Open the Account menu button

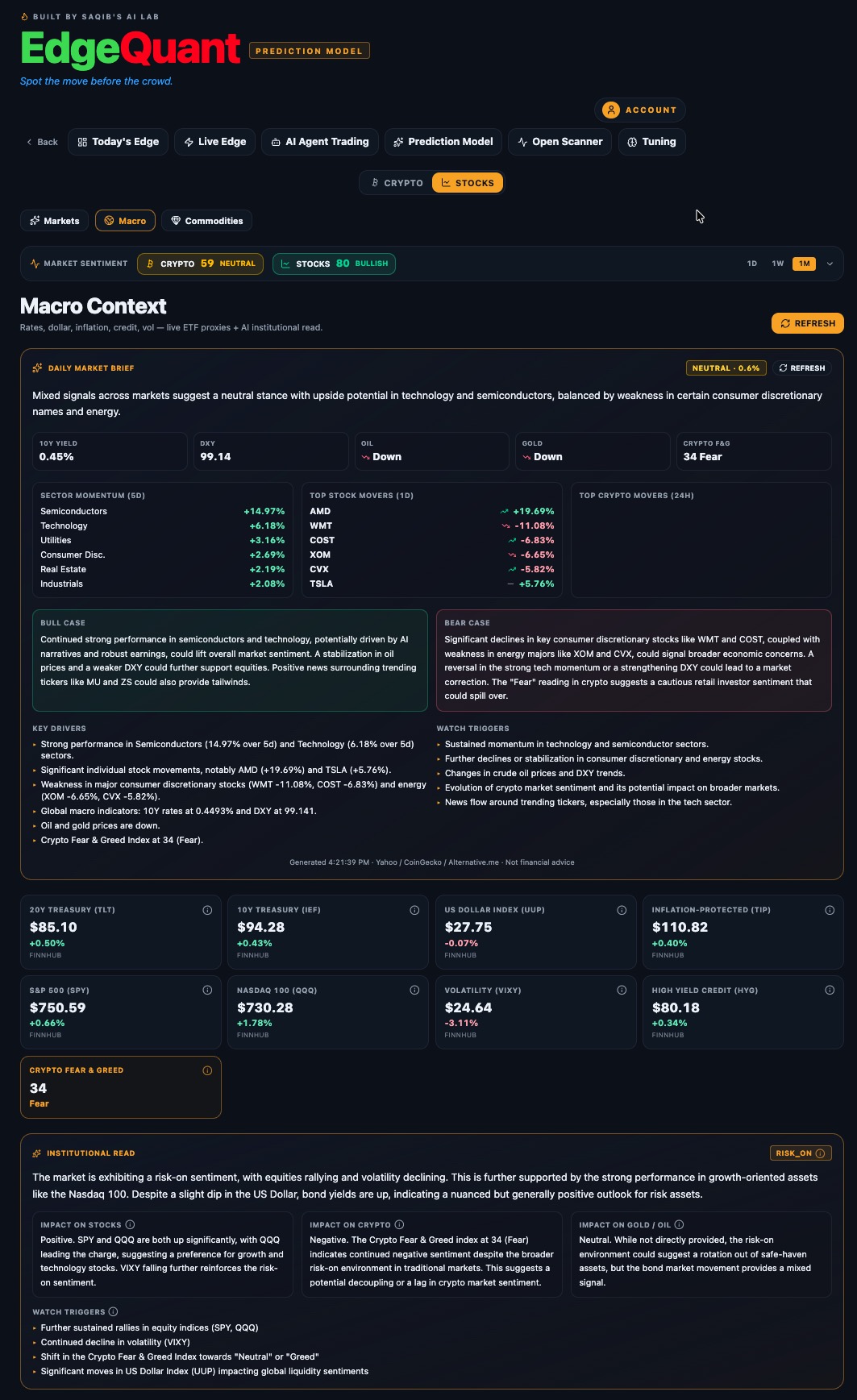[640, 110]
